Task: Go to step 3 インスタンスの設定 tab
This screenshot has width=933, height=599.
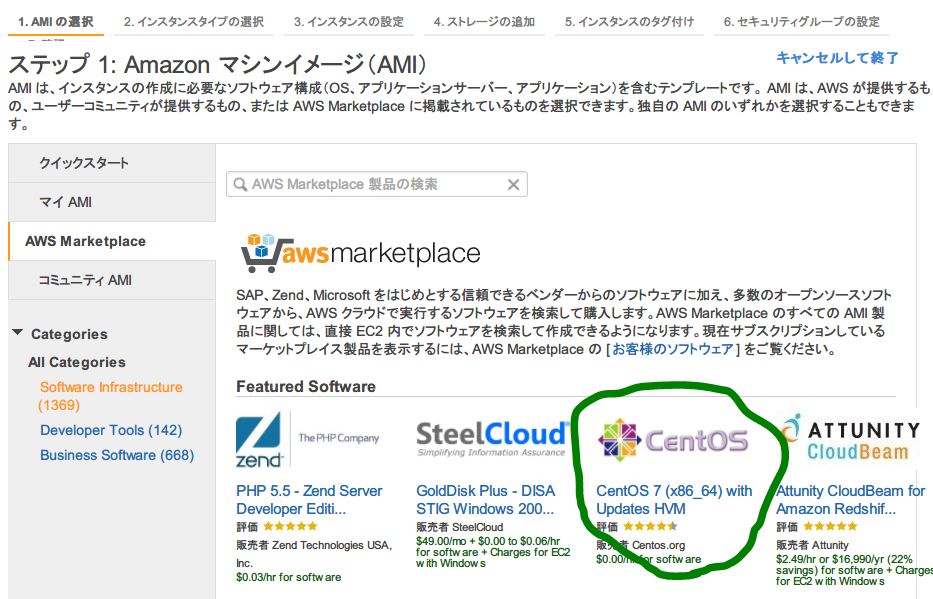Action: click(349, 22)
